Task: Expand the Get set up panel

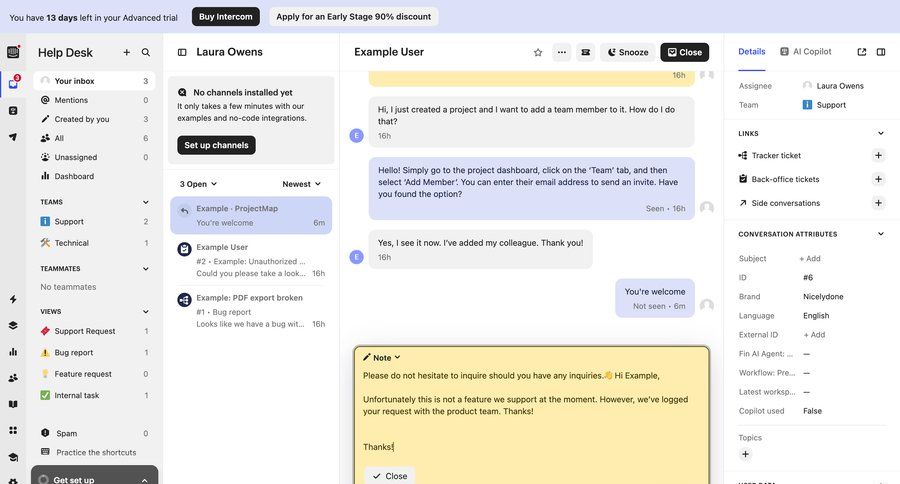Action: tap(95, 477)
